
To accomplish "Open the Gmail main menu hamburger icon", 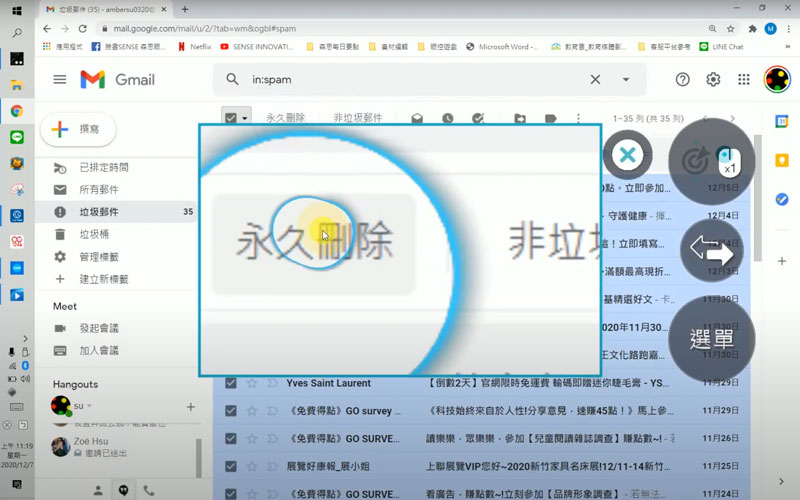I will click(60, 79).
